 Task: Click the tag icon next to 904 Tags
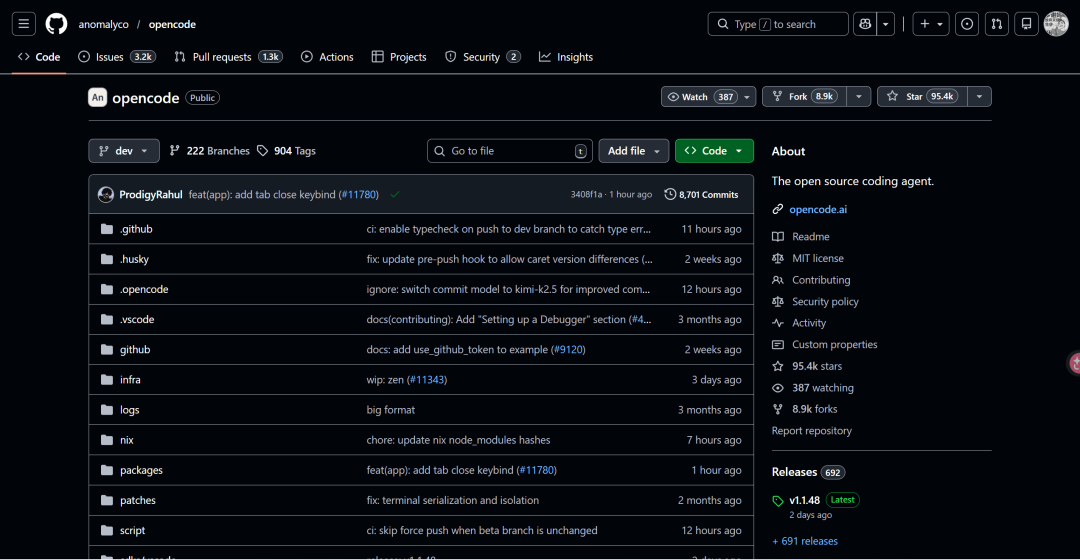pyautogui.click(x=262, y=150)
